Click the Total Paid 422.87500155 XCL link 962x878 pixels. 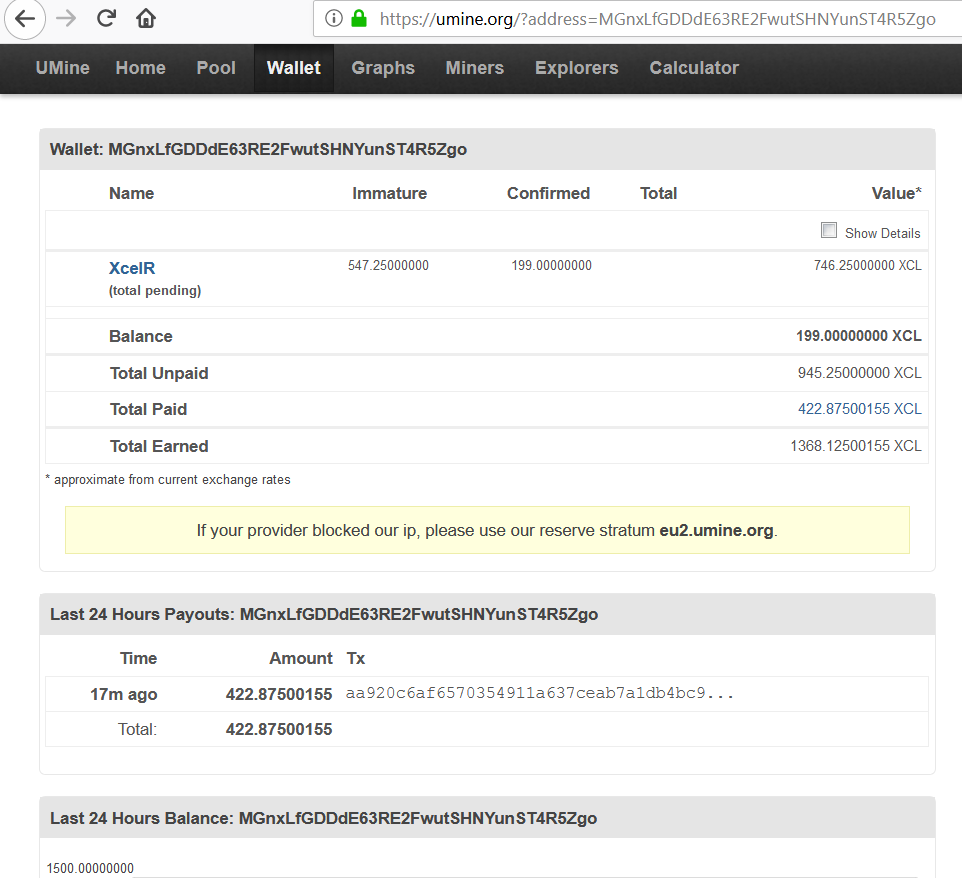(x=860, y=409)
